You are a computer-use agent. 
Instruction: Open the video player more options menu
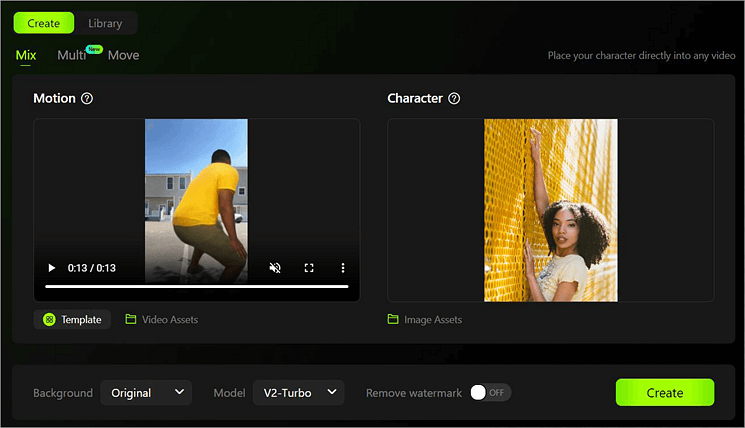coord(343,268)
